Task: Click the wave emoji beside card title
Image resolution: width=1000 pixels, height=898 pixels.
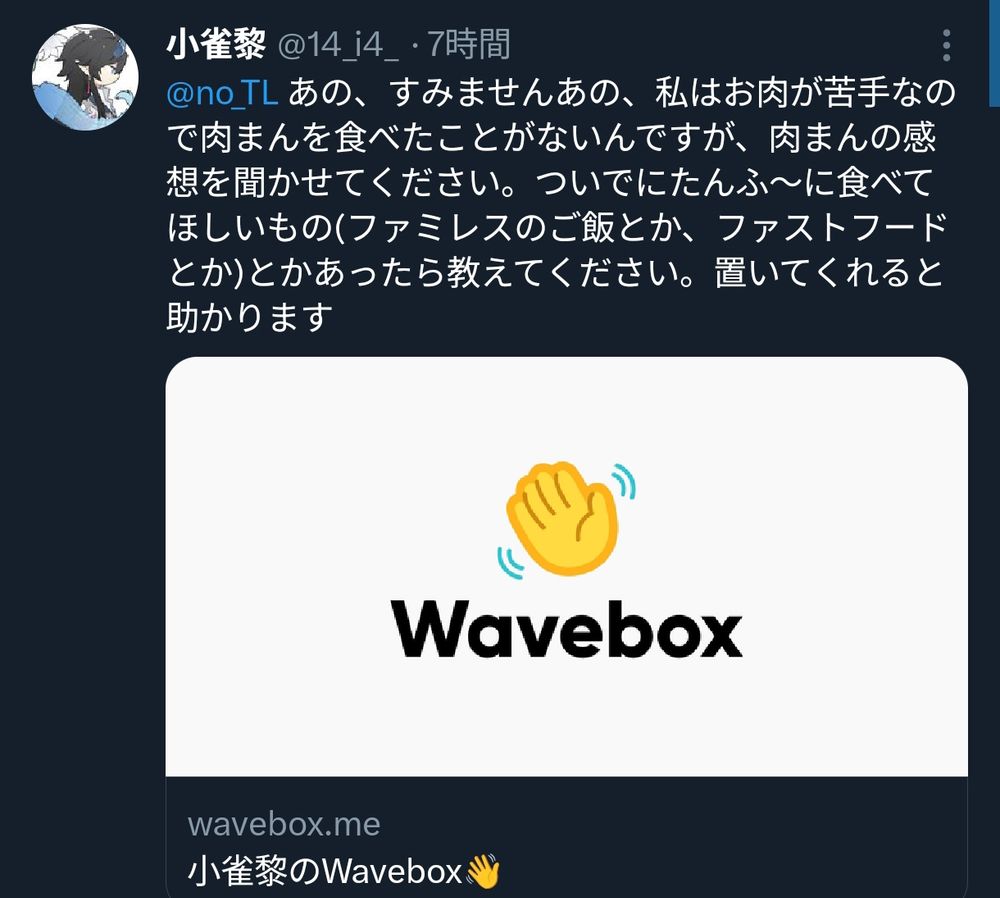Action: click(483, 872)
